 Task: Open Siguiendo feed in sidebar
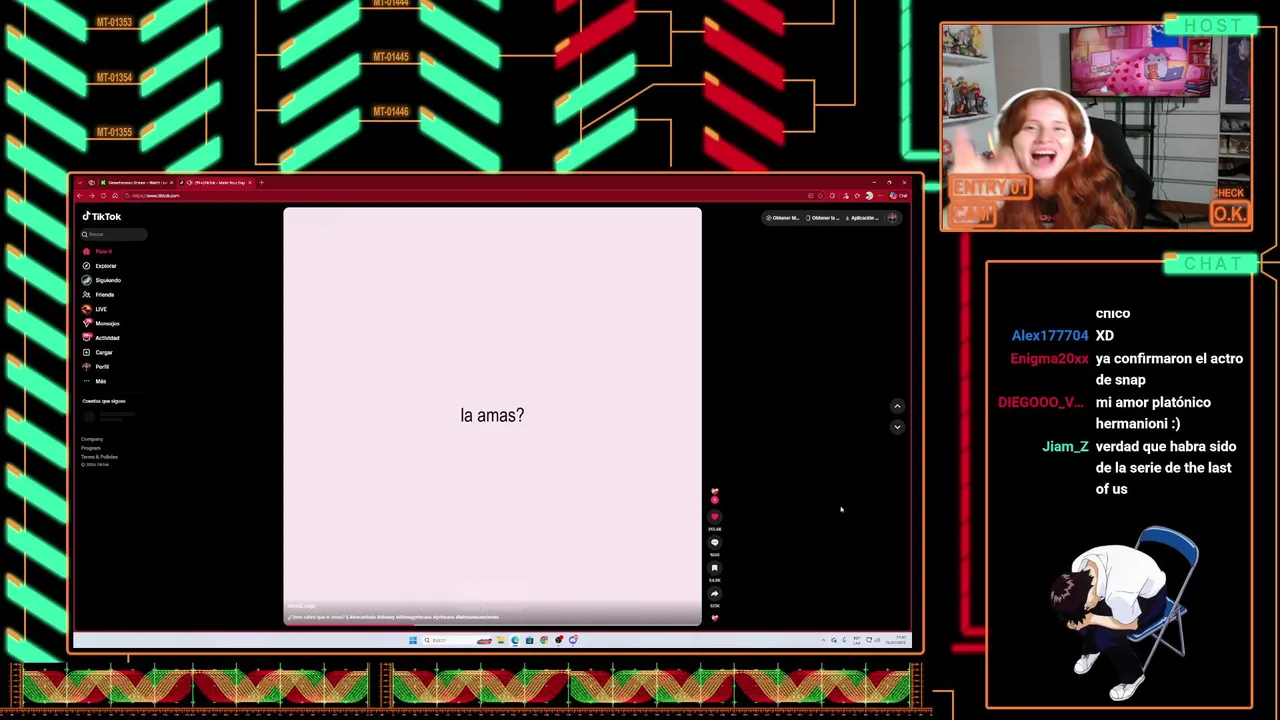coord(102,280)
